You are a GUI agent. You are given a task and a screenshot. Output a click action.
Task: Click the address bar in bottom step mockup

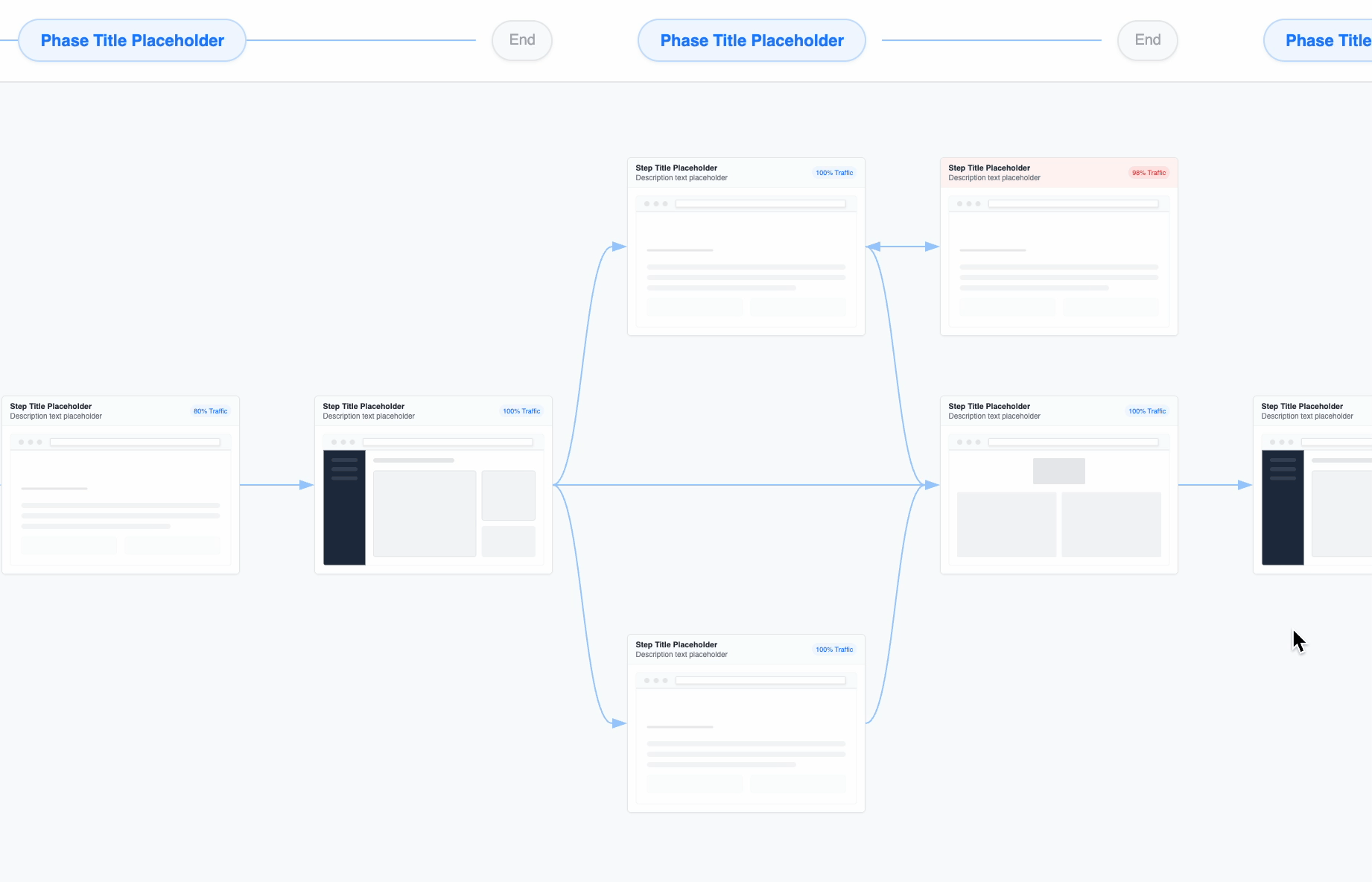pyautogui.click(x=760, y=679)
